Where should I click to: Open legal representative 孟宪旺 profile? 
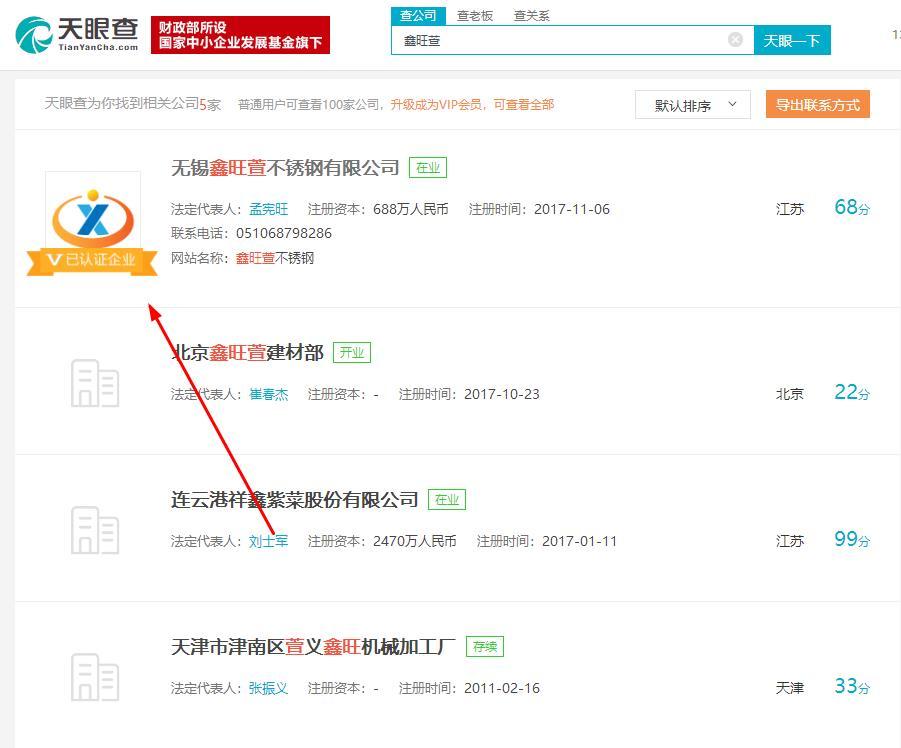[x=268, y=209]
